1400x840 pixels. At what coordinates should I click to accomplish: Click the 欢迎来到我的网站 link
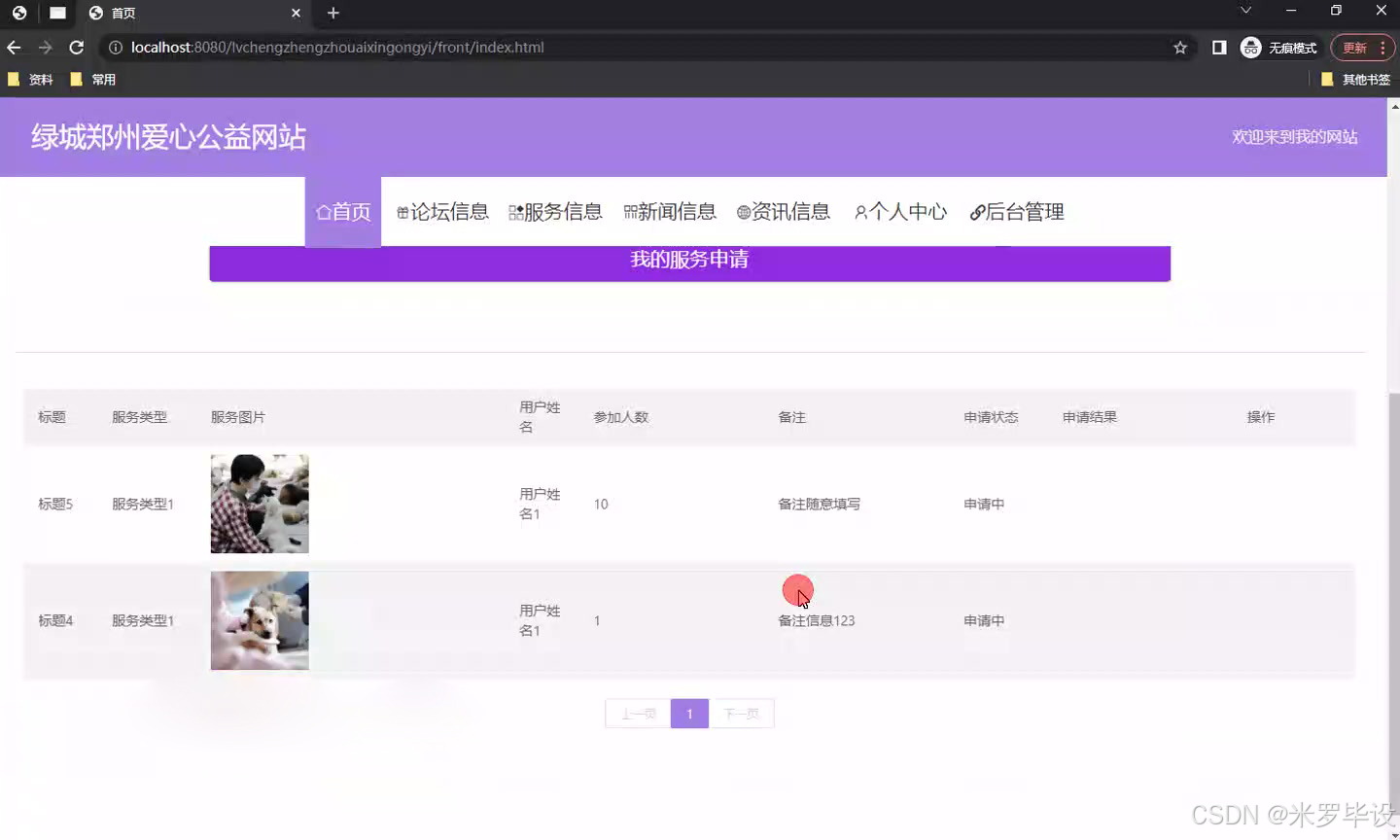[1296, 136]
